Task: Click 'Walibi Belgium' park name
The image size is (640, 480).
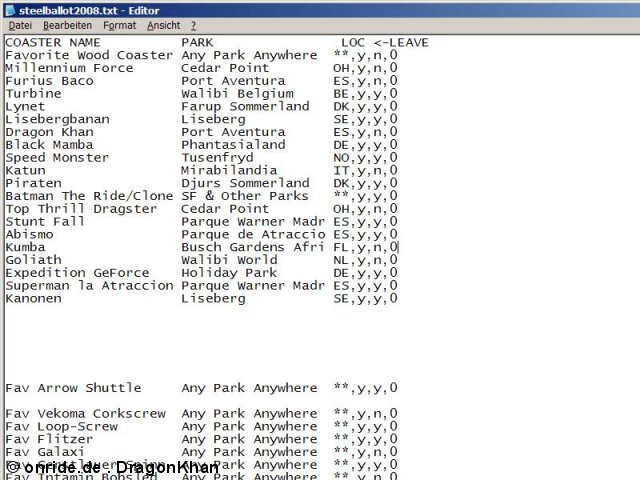Action: (237, 93)
